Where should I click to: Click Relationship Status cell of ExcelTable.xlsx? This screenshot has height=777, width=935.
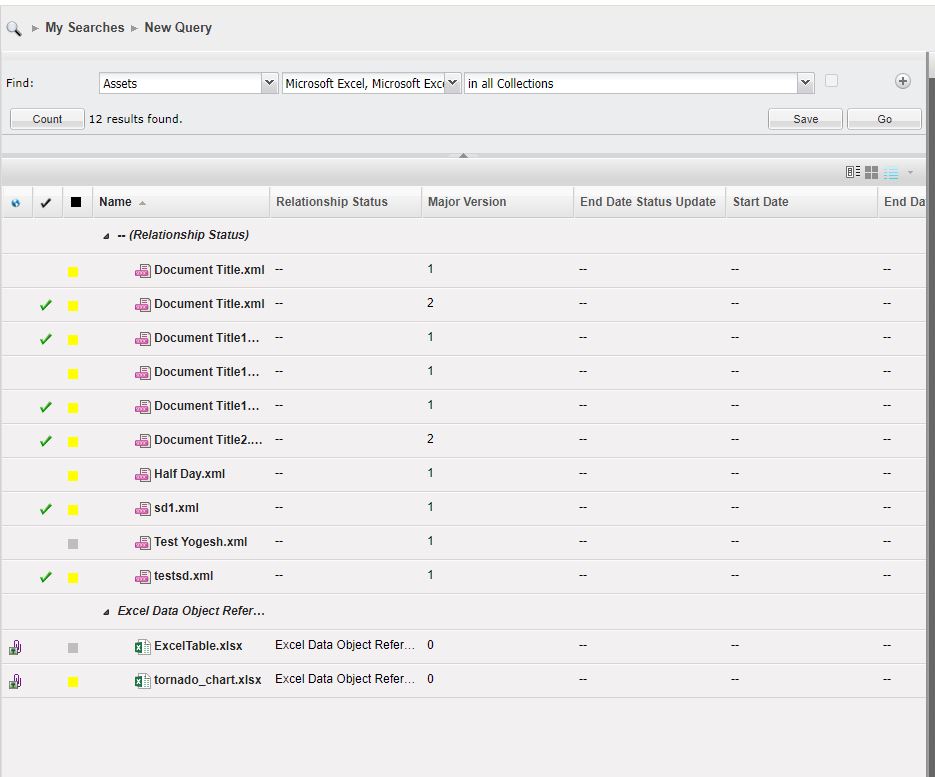(345, 645)
